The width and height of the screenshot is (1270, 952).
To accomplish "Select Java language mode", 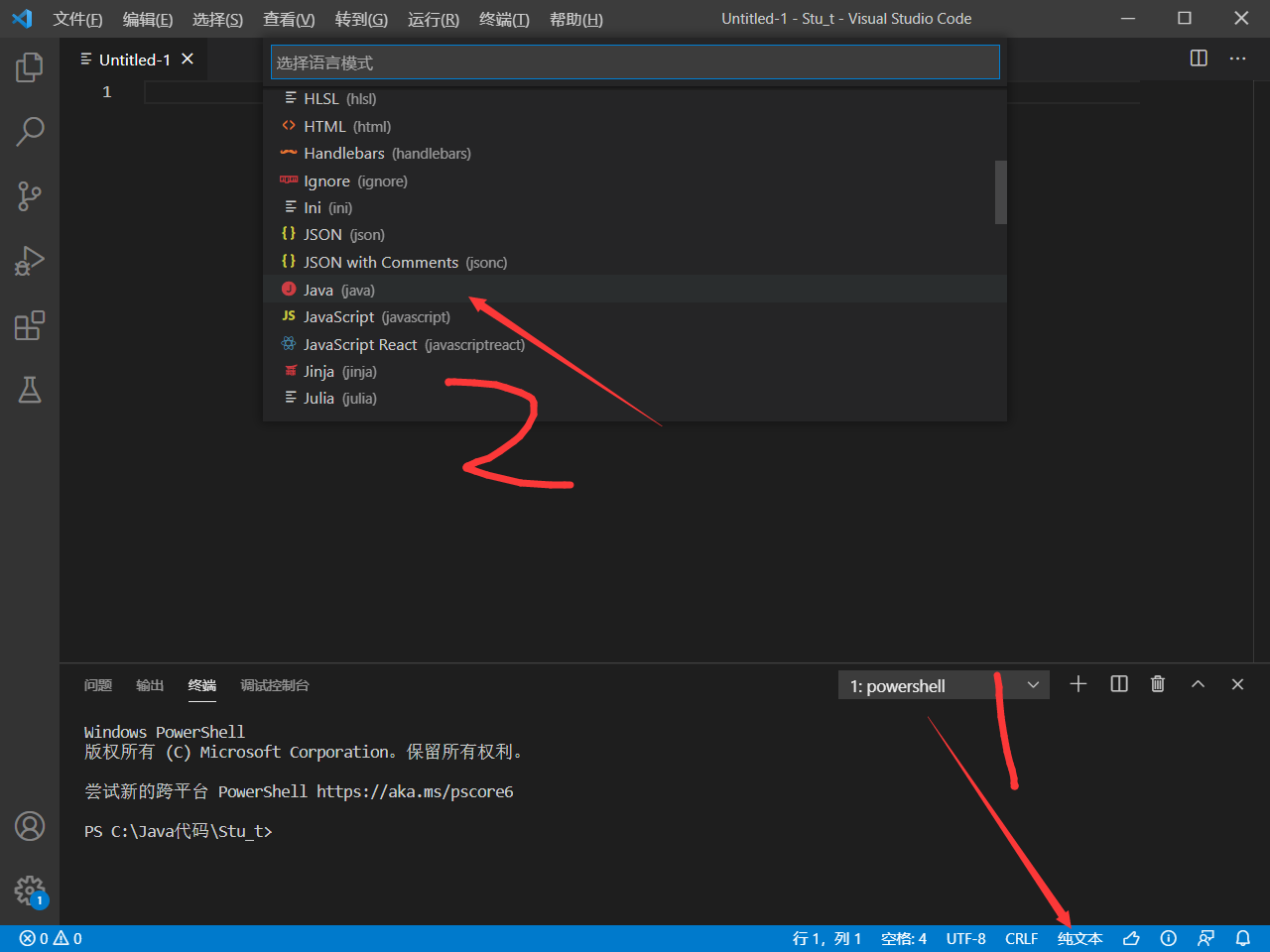I will coord(635,289).
